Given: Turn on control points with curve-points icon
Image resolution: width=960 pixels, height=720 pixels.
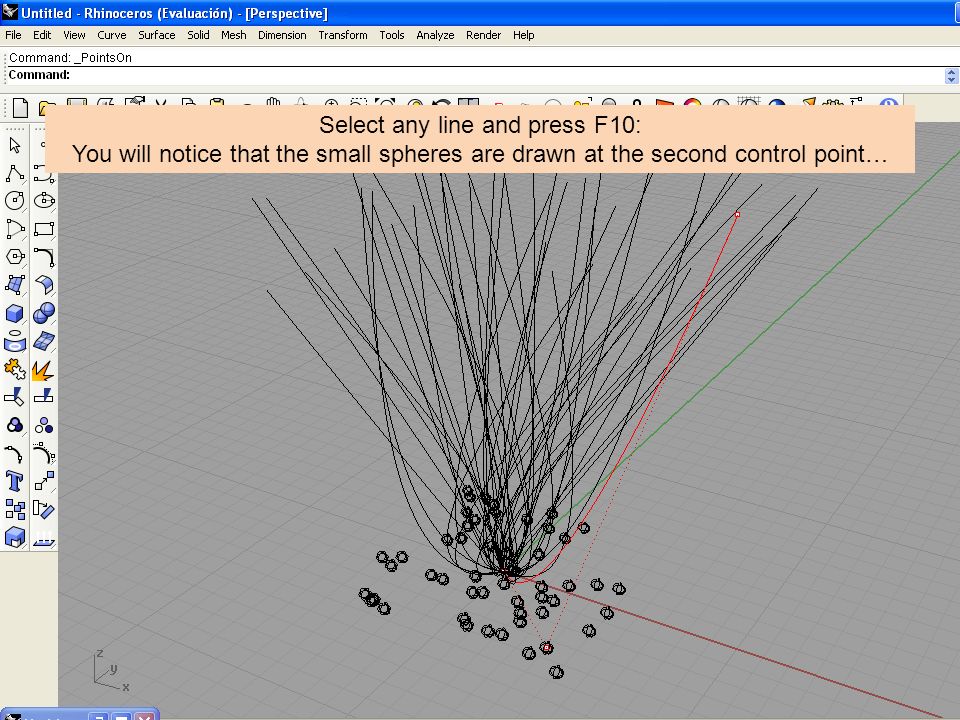Looking at the screenshot, I should pyautogui.click(x=15, y=454).
